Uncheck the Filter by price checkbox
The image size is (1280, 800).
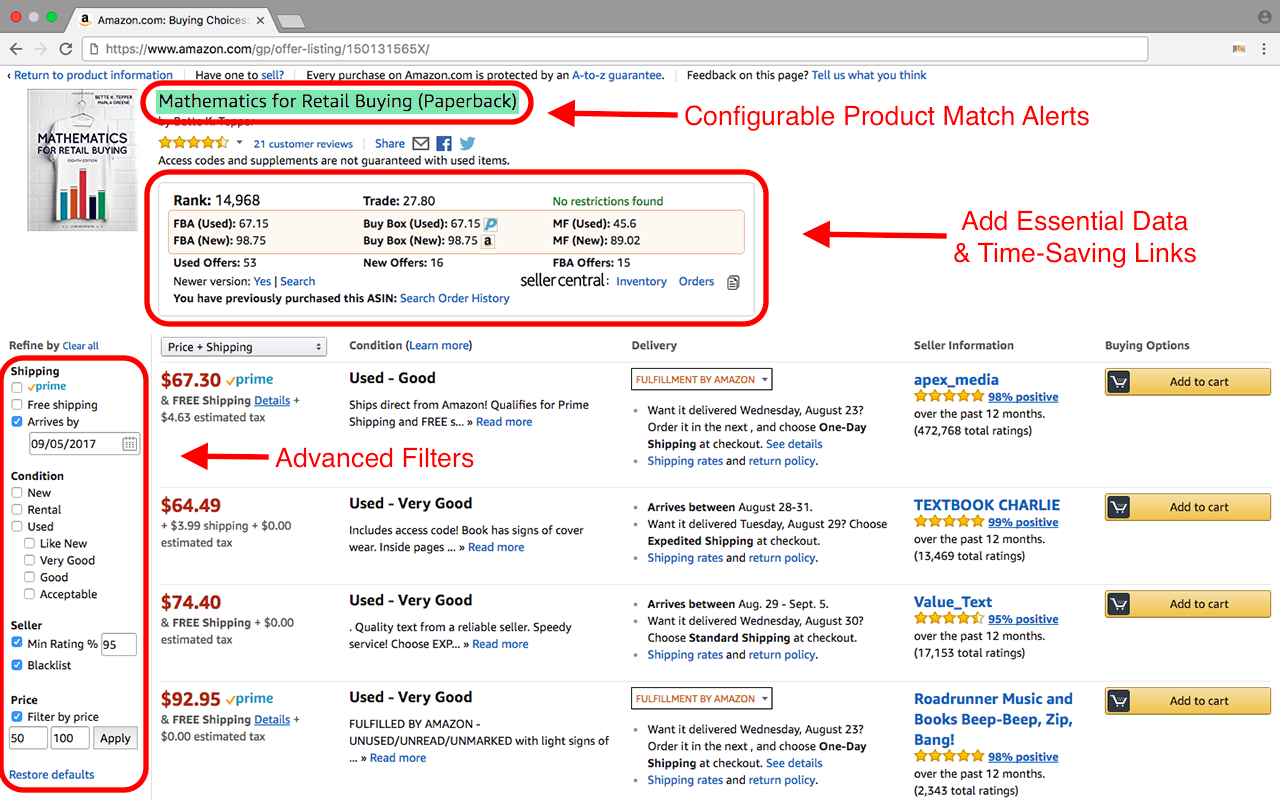click(17, 717)
